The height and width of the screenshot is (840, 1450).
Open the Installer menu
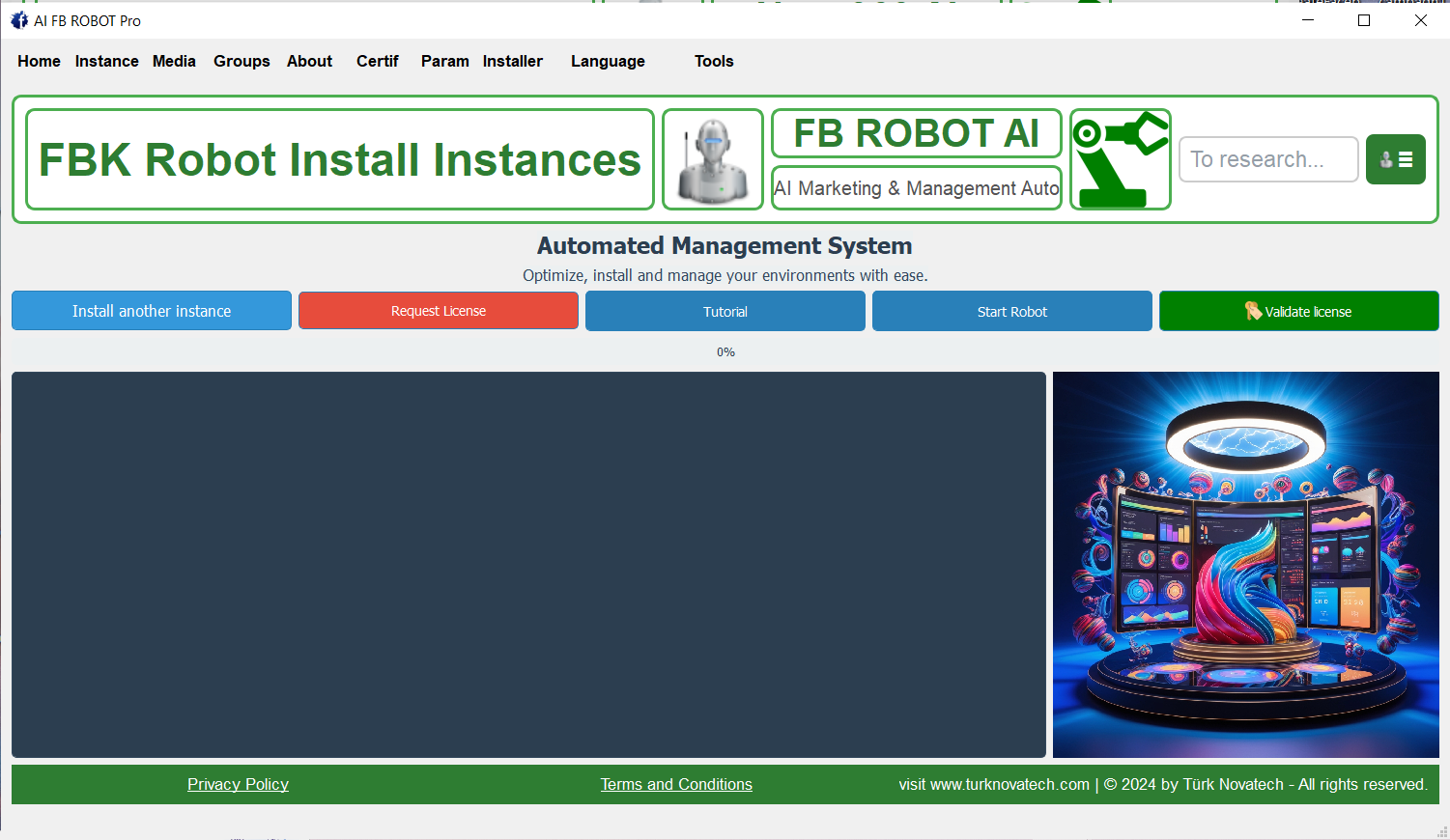(x=513, y=61)
